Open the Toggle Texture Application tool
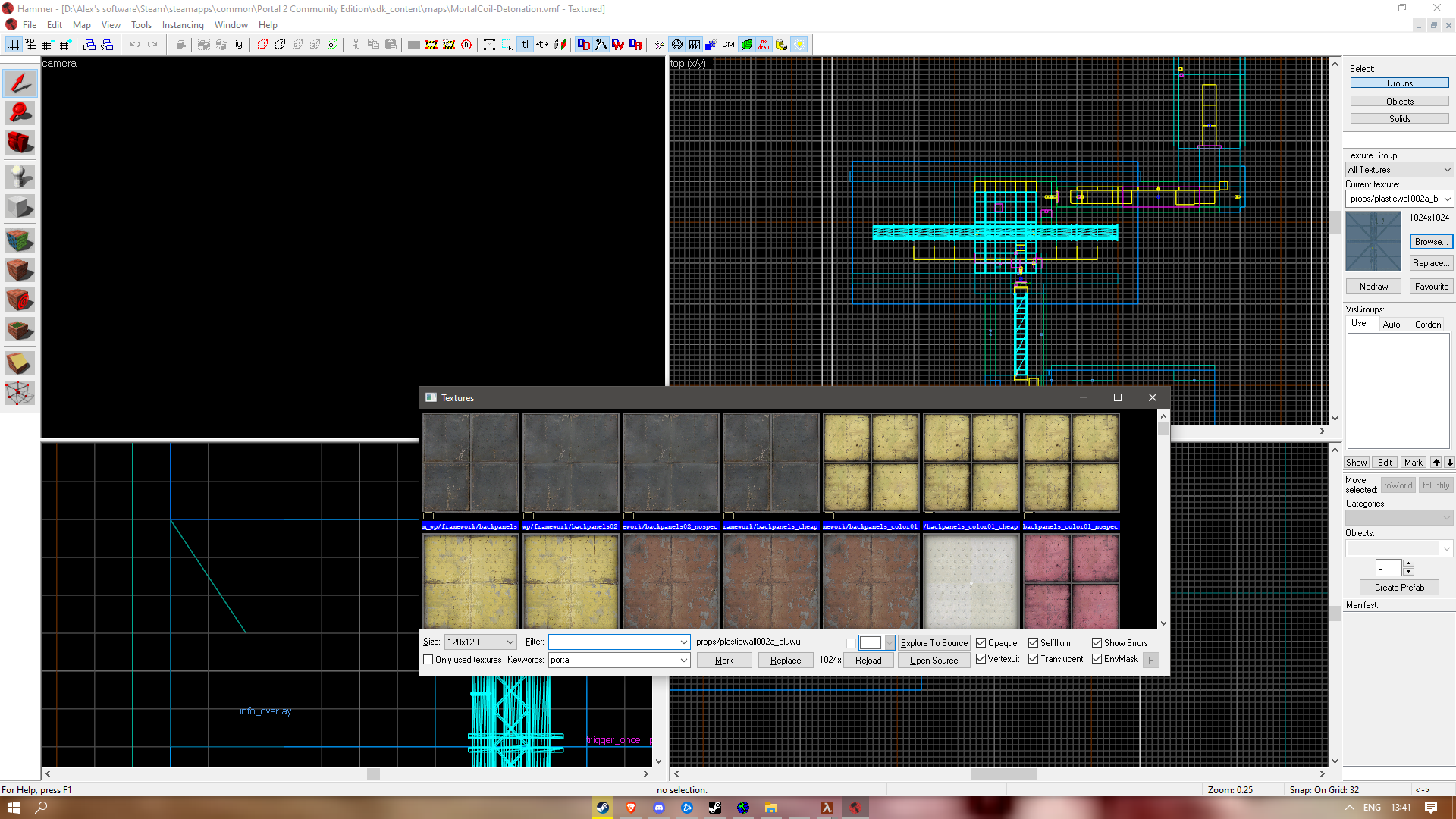The width and height of the screenshot is (1456, 819). tap(20, 239)
